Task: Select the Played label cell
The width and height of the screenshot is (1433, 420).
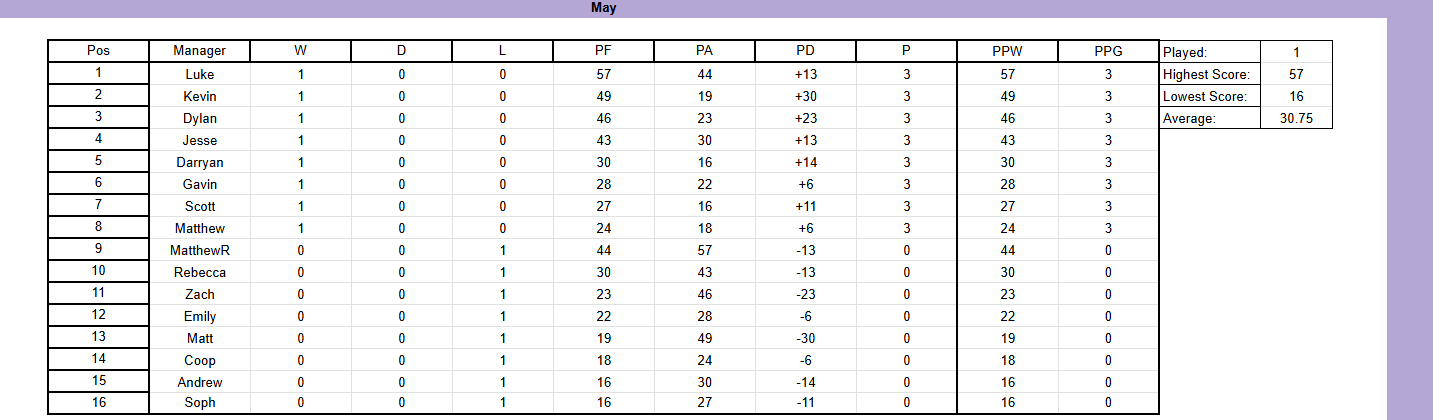Action: [1207, 51]
